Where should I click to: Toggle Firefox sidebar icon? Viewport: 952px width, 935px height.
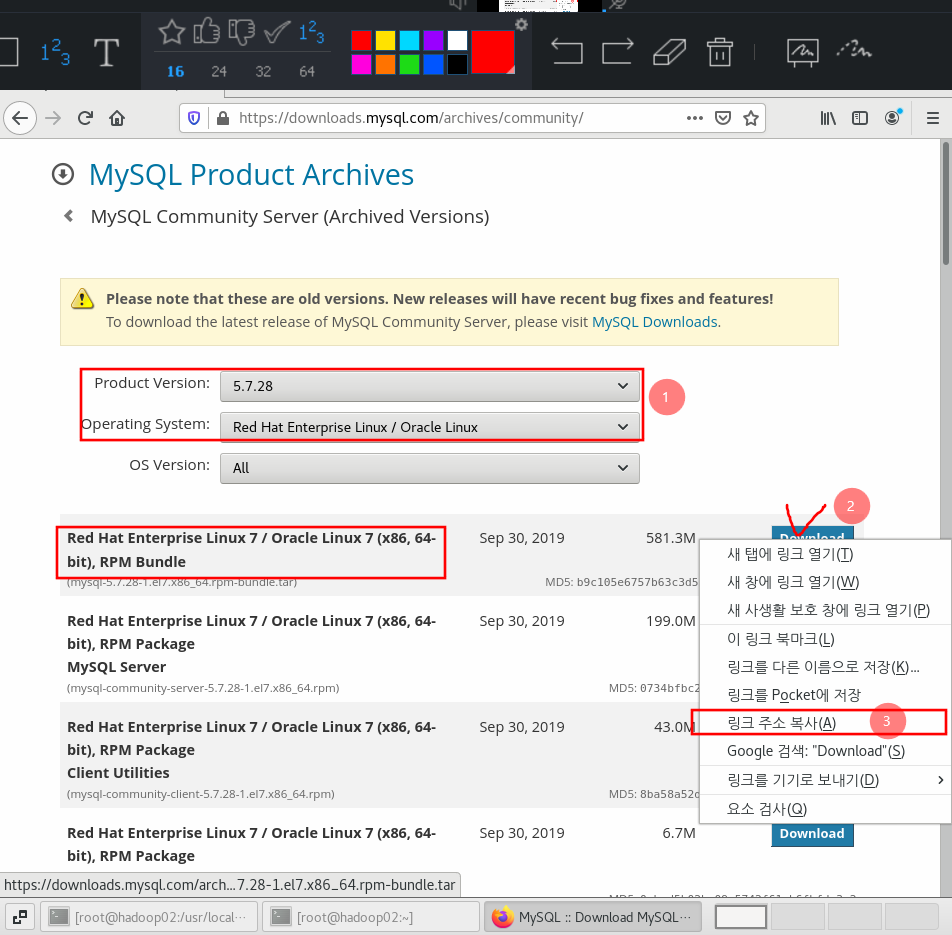coord(860,118)
